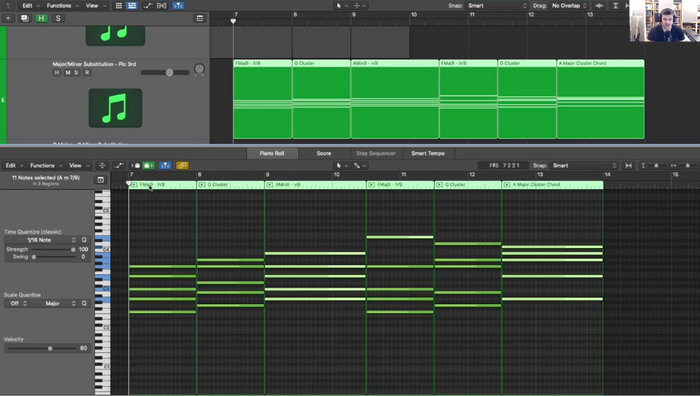Open the command-click marquee tool menu in tracks area
This screenshot has height=396, width=700.
click(359, 5)
